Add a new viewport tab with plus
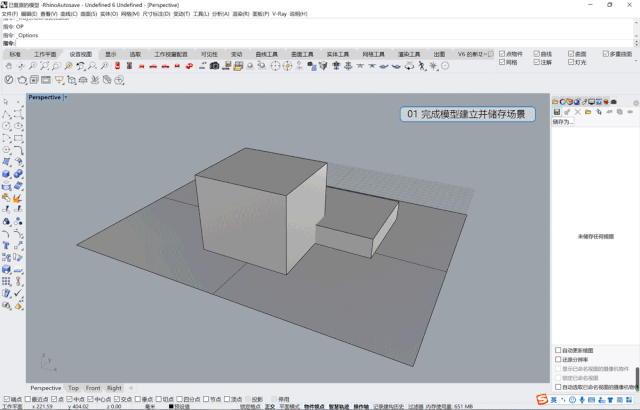Image resolution: width=640 pixels, height=410 pixels. click(131, 388)
